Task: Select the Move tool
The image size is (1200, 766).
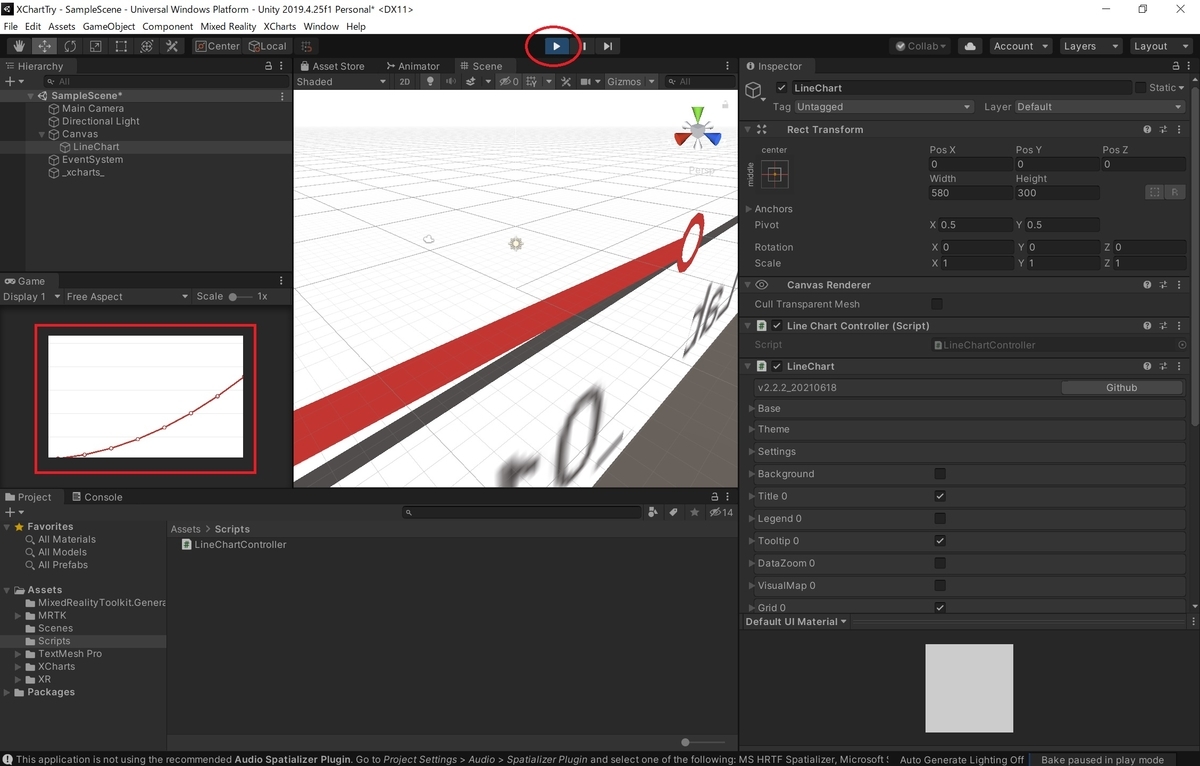Action: click(44, 46)
